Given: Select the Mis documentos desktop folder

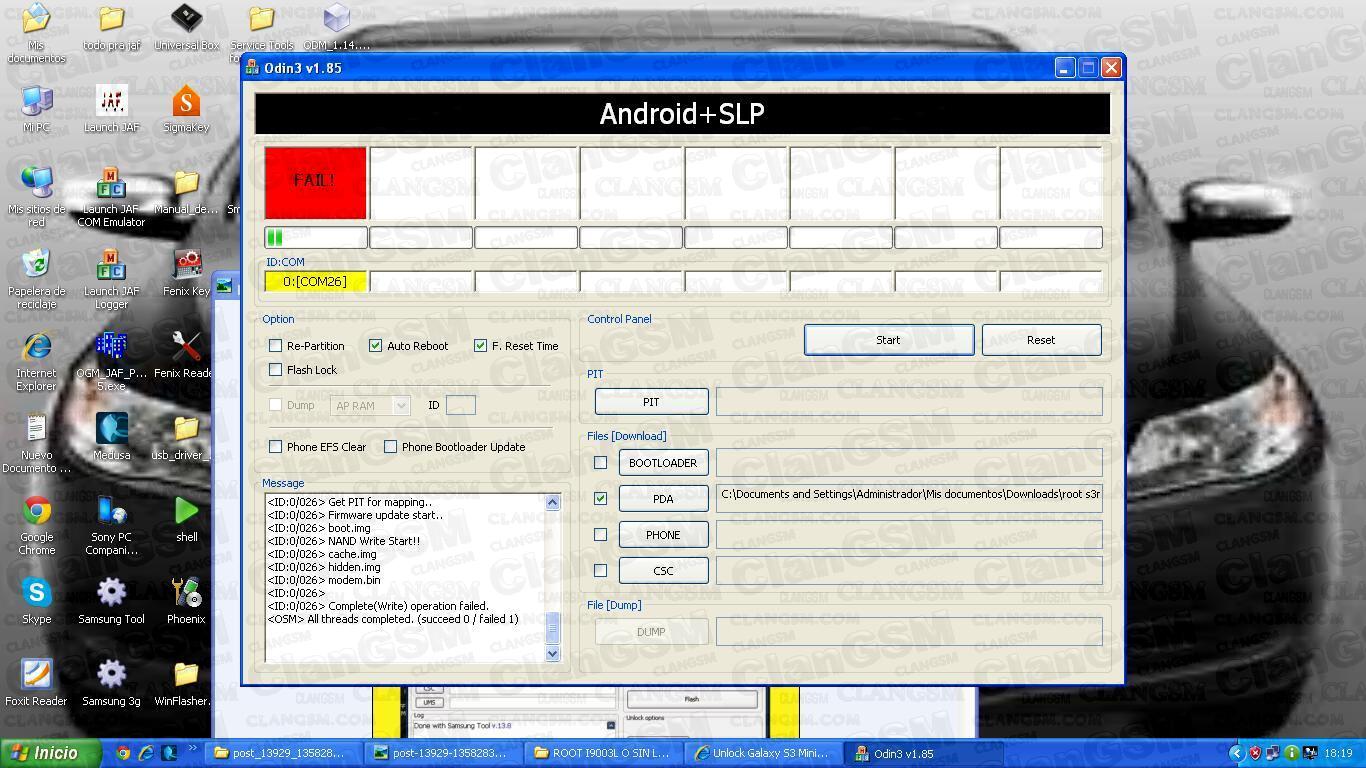Looking at the screenshot, I should point(37,33).
